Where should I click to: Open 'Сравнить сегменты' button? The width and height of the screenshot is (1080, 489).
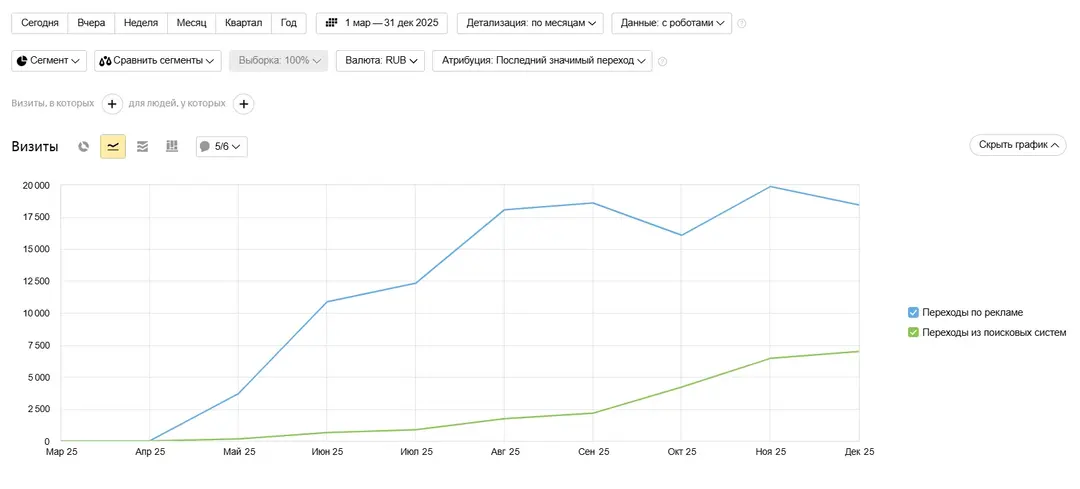click(157, 61)
